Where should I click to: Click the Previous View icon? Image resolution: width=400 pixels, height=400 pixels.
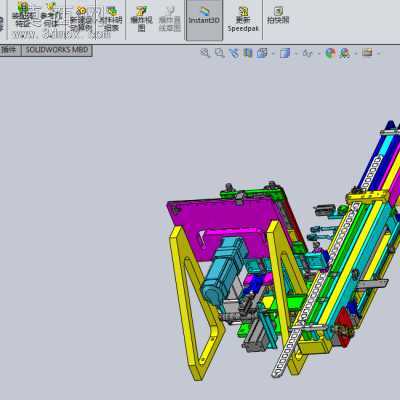[234, 53]
